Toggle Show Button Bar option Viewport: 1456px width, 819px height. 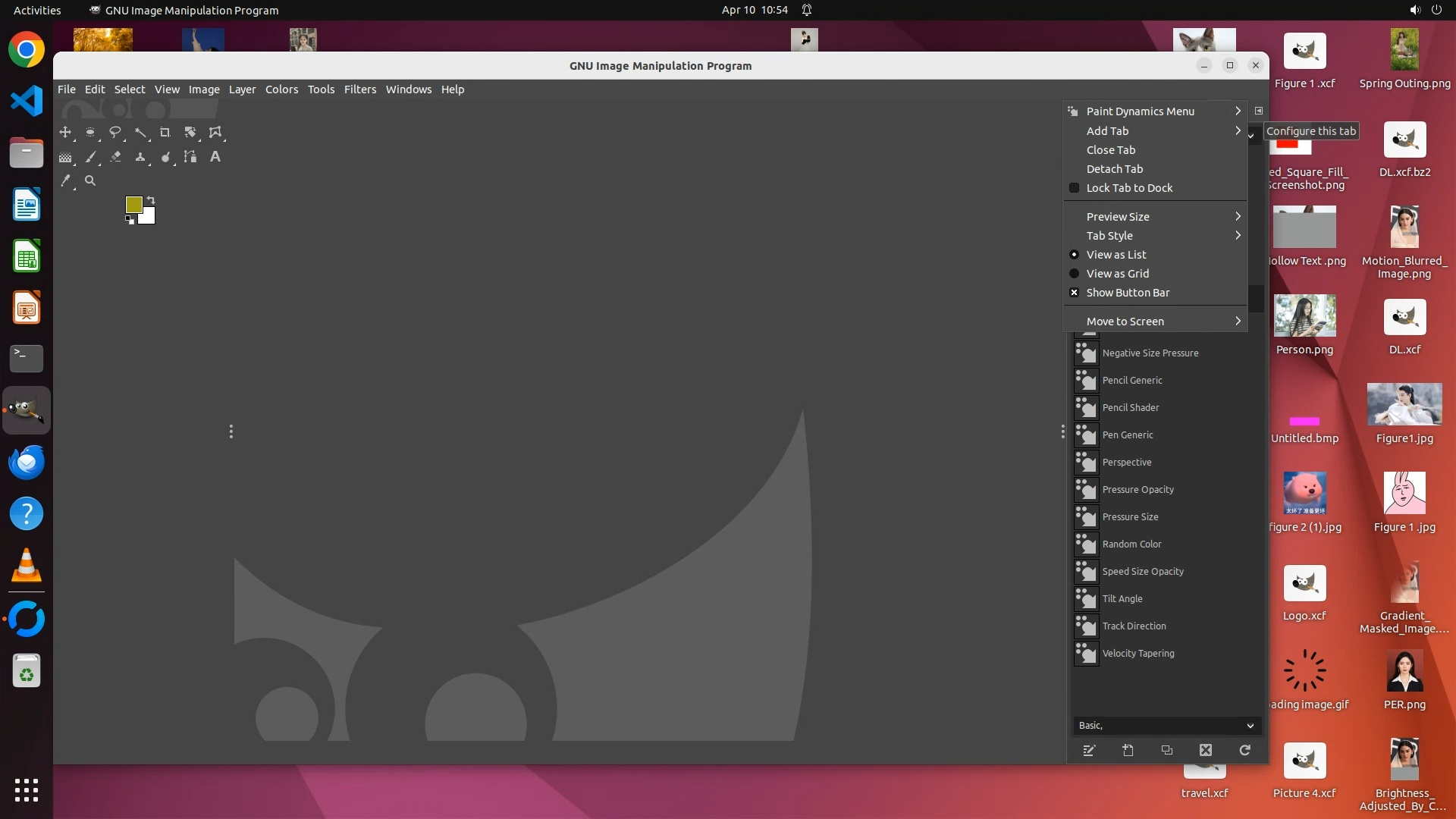point(1127,293)
